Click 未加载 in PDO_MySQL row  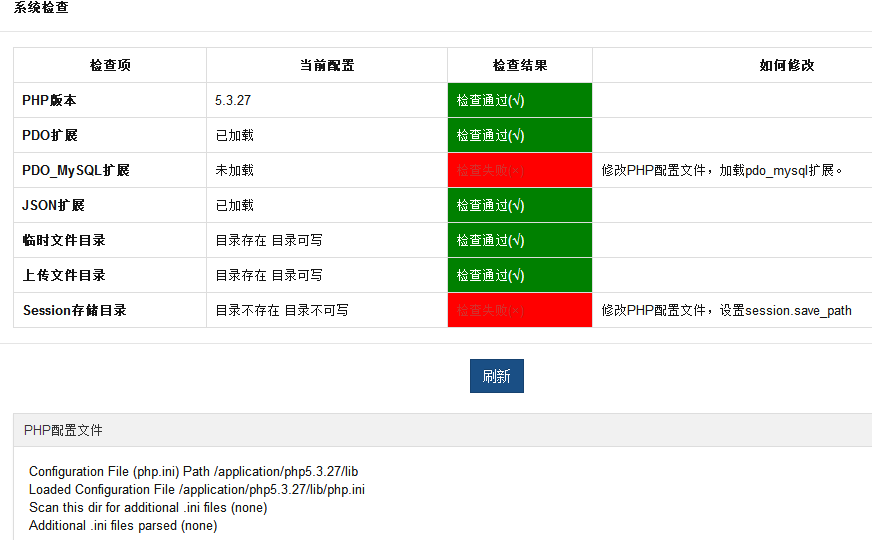point(235,171)
